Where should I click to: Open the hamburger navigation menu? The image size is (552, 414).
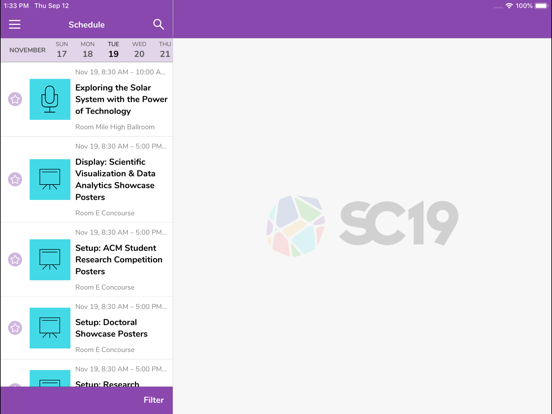15,25
